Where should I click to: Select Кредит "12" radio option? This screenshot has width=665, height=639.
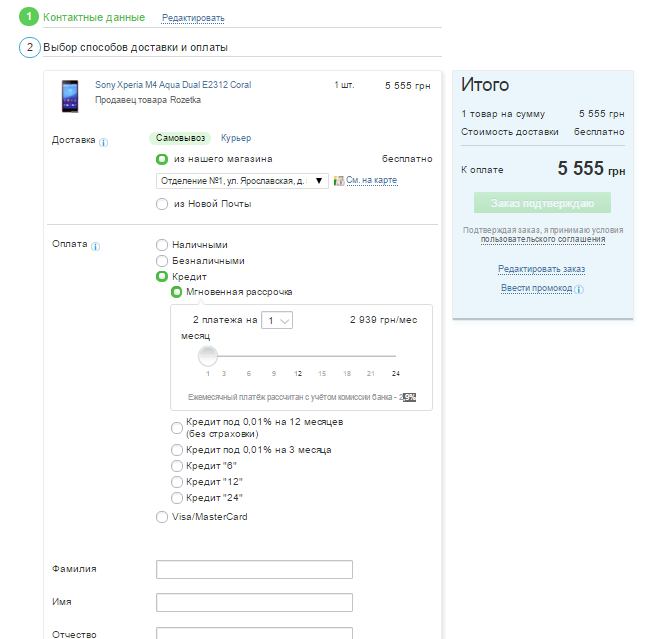[x=177, y=482]
